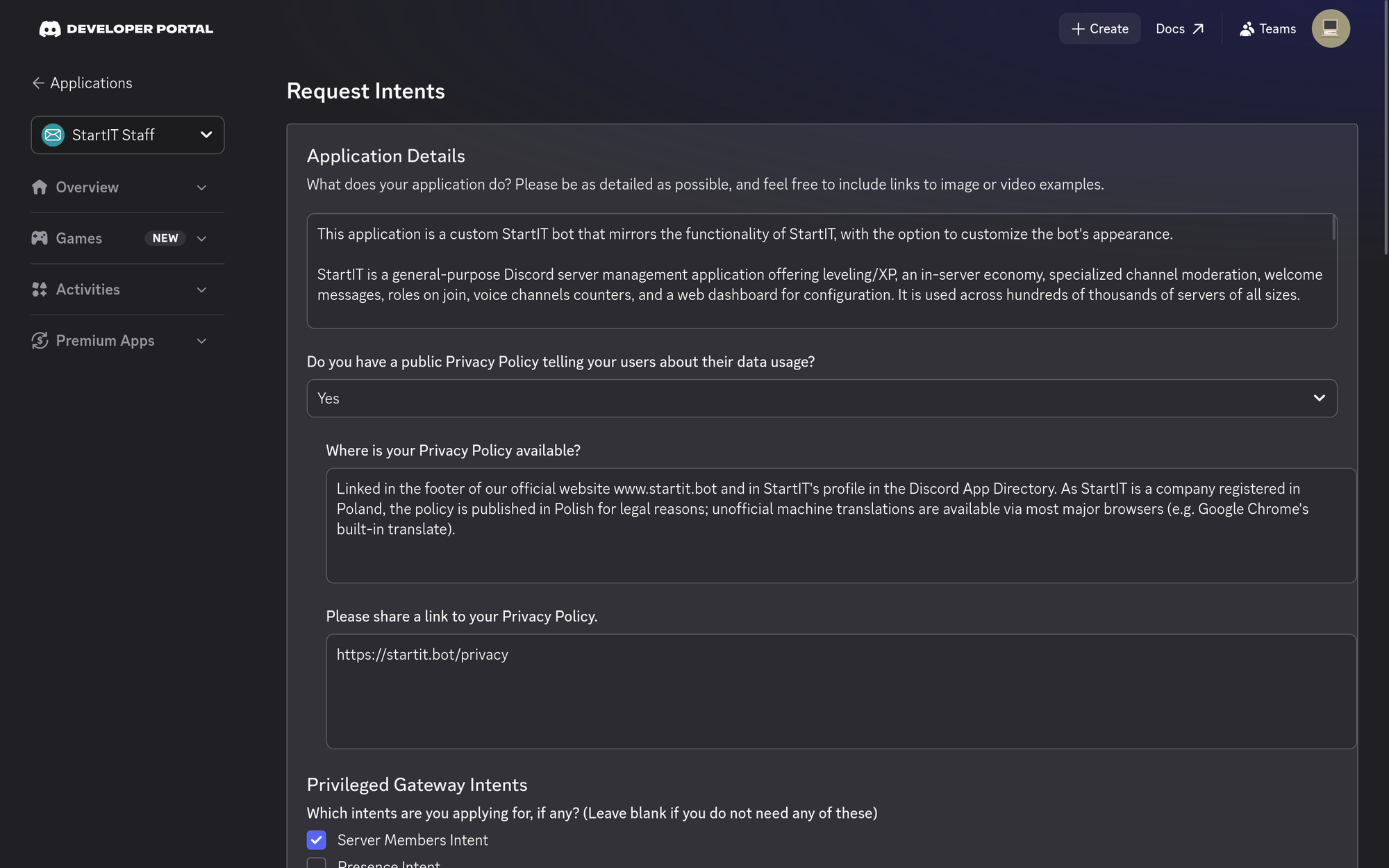
Task: Open the Overview sidebar menu item
Action: [128, 187]
